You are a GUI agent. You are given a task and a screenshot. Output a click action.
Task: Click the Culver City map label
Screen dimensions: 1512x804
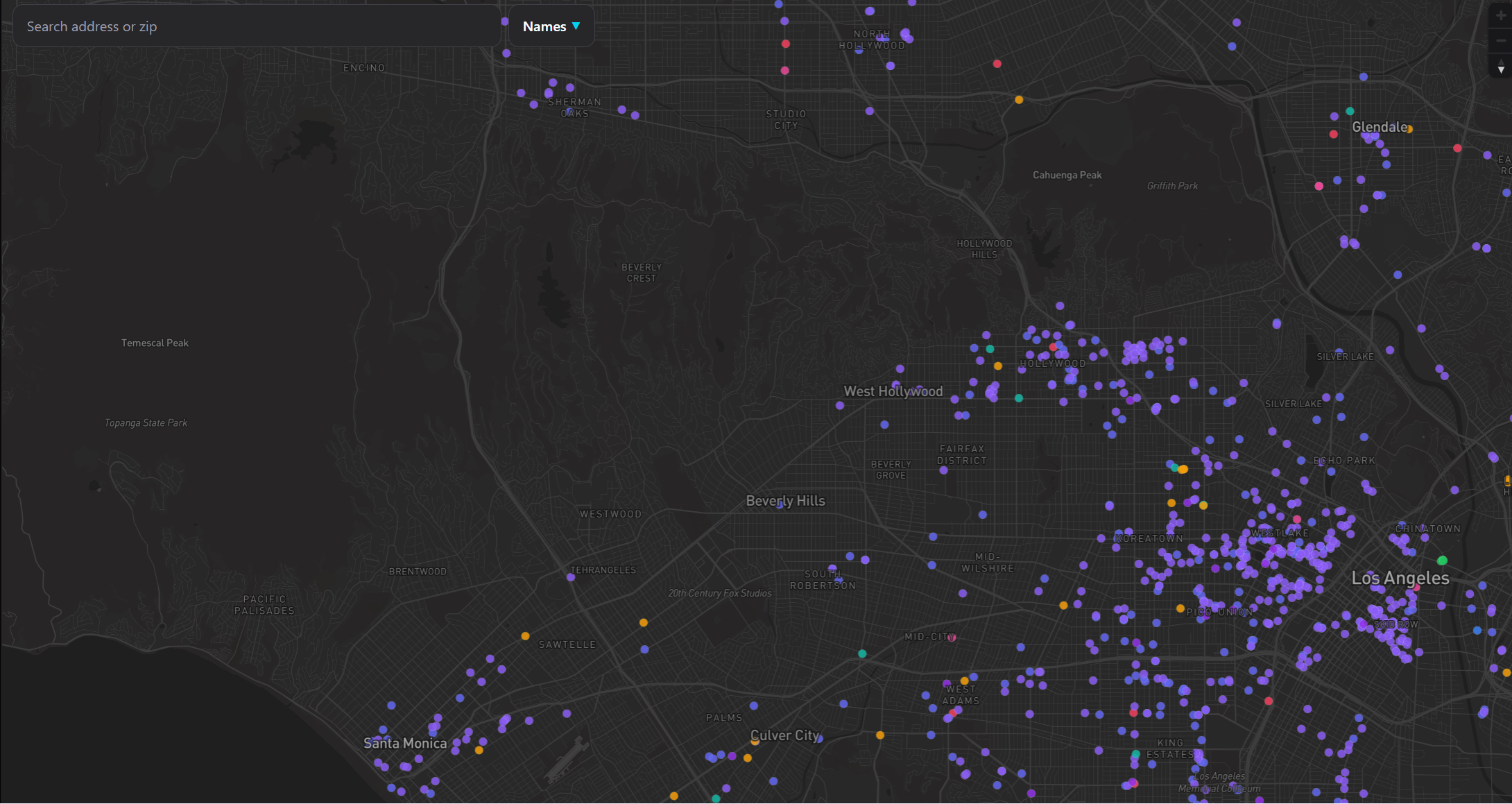(784, 735)
